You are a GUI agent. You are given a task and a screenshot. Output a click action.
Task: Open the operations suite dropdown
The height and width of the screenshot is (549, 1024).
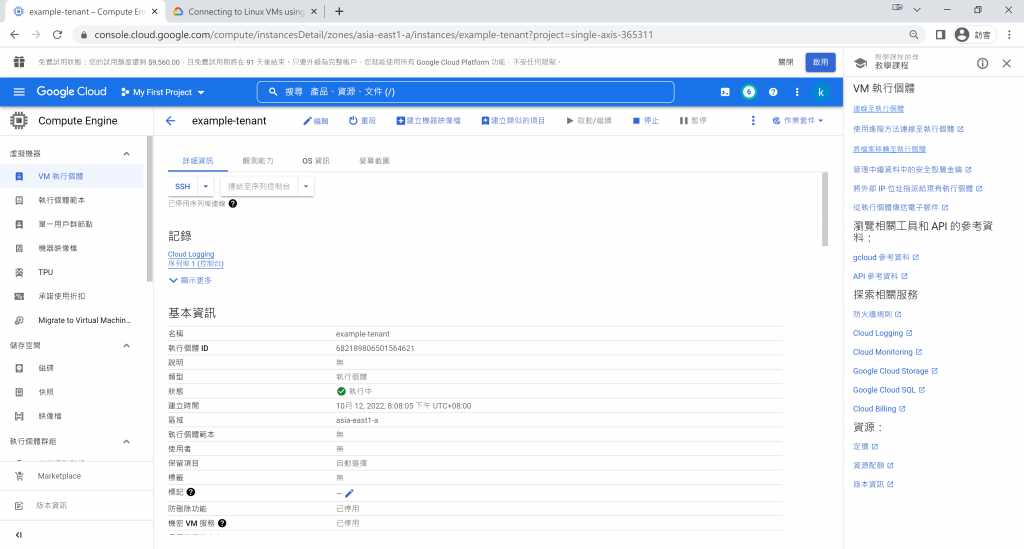797,121
